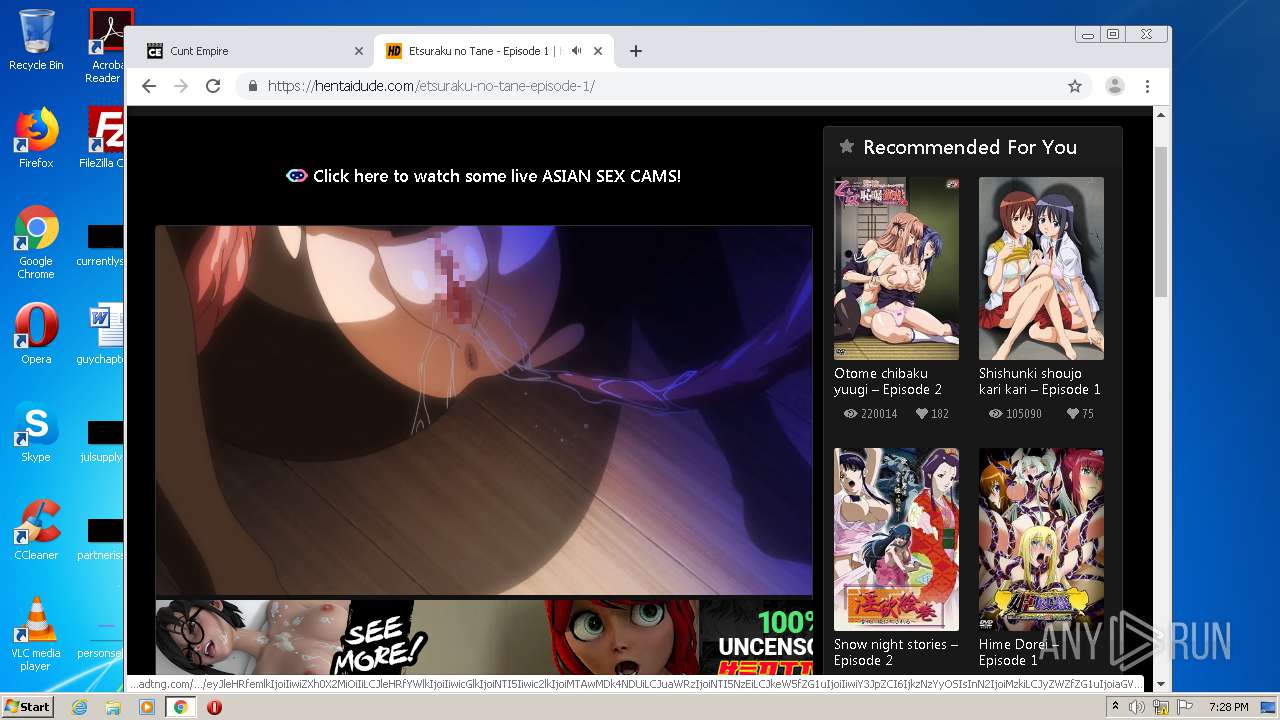
Task: Open the Chrome profile avatar menu
Action: pos(1115,86)
